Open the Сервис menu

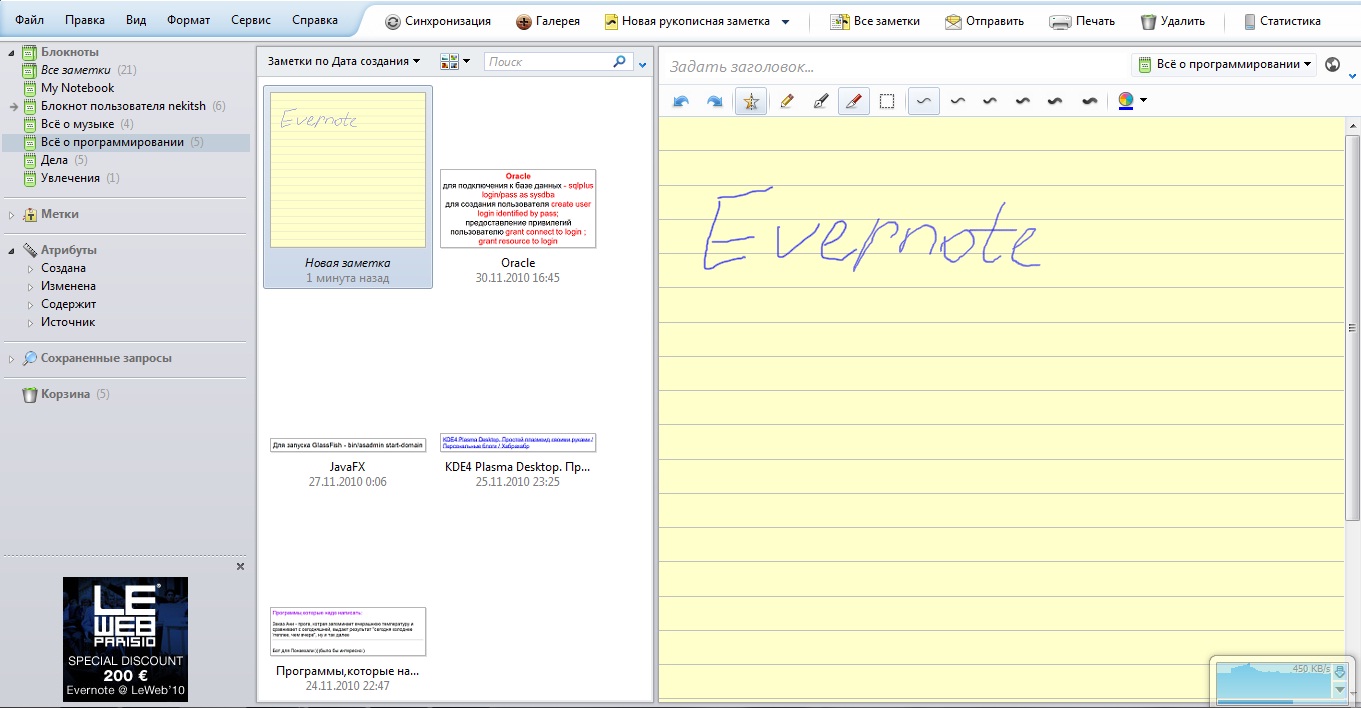[250, 20]
